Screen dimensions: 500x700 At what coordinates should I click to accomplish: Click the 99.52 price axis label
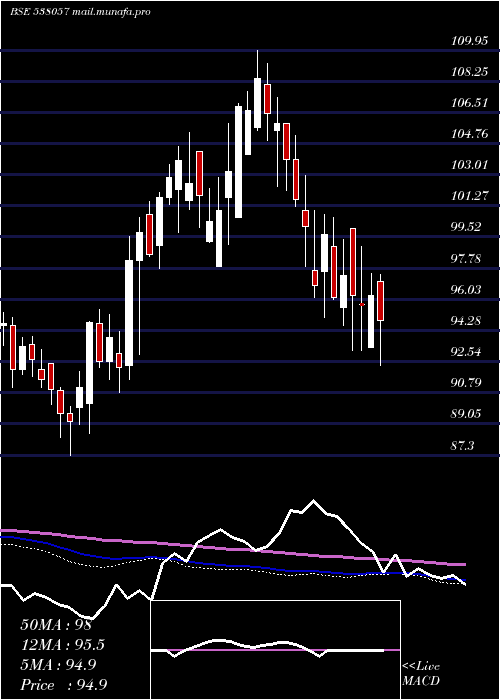click(467, 227)
